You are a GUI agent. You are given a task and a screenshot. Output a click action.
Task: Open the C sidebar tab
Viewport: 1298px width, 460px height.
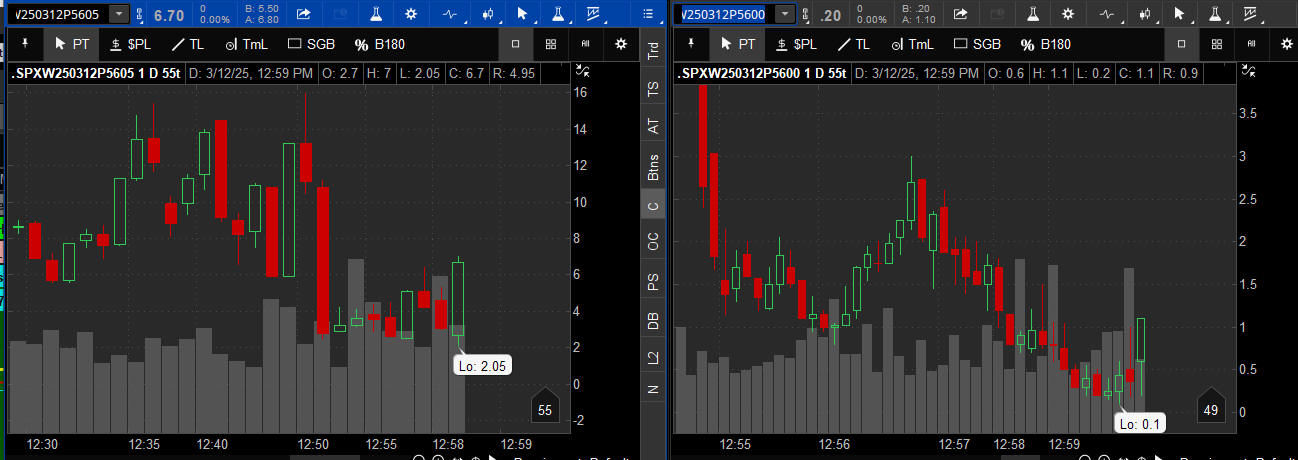point(653,204)
